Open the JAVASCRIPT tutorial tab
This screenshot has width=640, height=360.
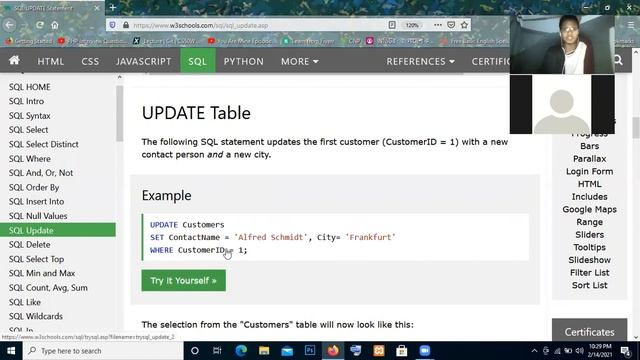[144, 61]
